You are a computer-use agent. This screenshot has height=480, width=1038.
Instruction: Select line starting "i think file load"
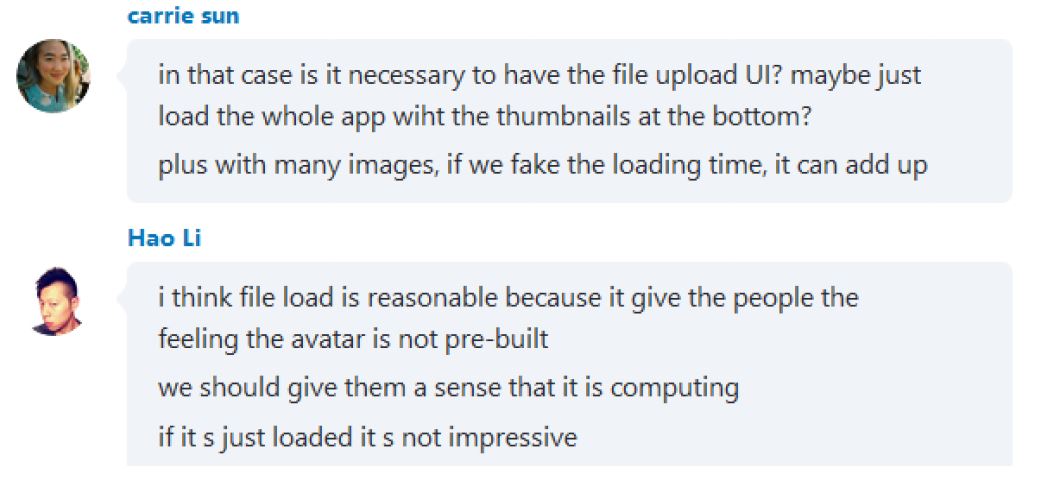pyautogui.click(x=508, y=298)
